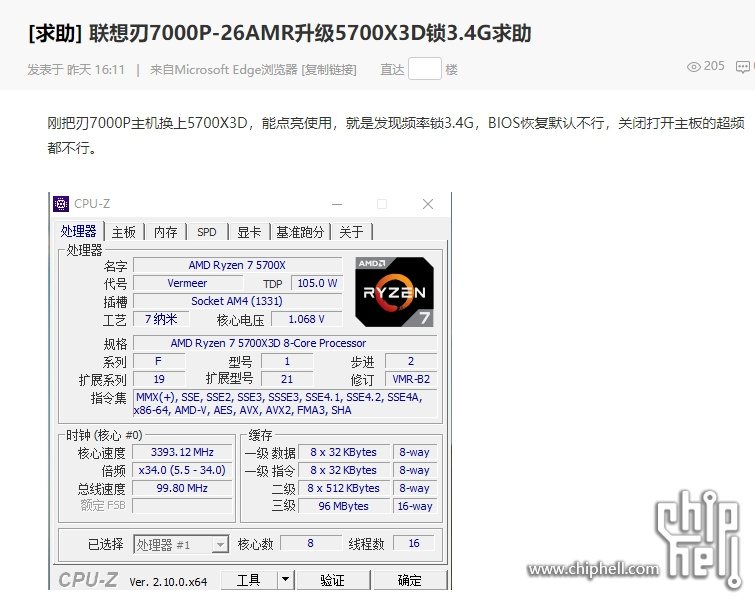
Task: Click 来自Microsoft Edge浏览器 text
Action: pos(224,70)
